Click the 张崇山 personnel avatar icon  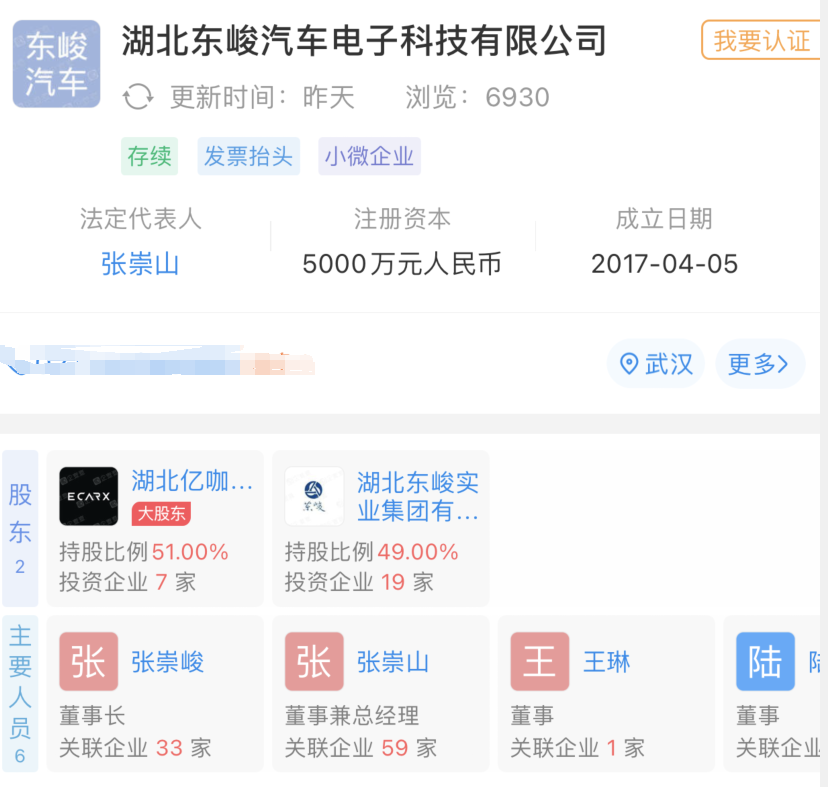click(314, 662)
